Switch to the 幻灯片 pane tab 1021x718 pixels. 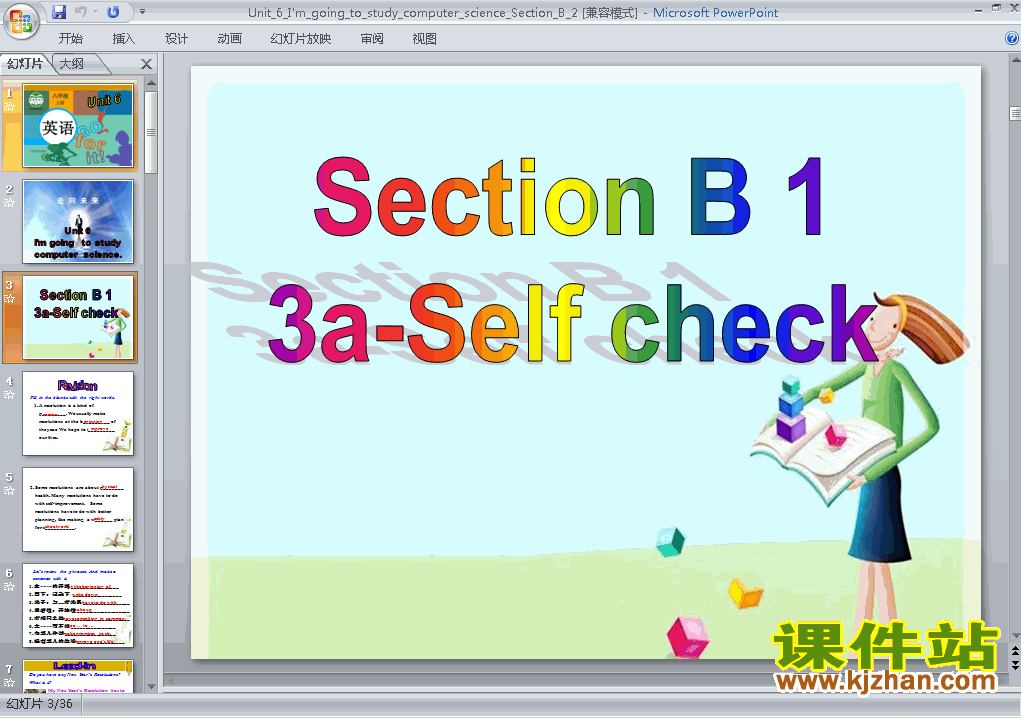25,63
